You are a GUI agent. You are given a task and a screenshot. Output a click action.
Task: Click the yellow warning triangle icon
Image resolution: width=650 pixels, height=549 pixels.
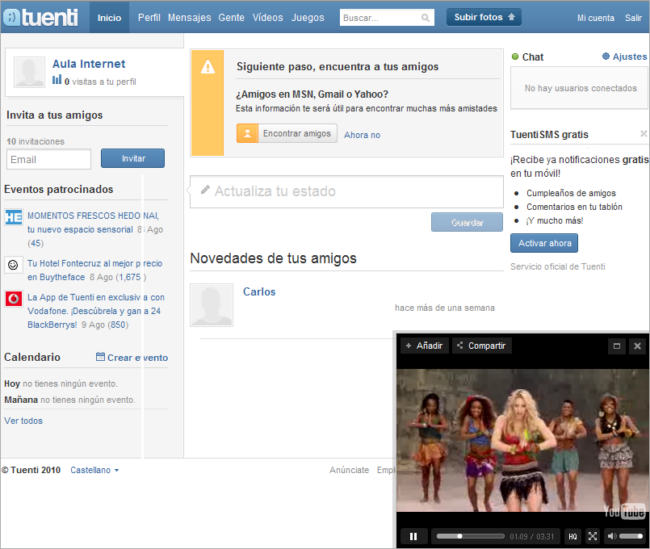click(x=208, y=67)
